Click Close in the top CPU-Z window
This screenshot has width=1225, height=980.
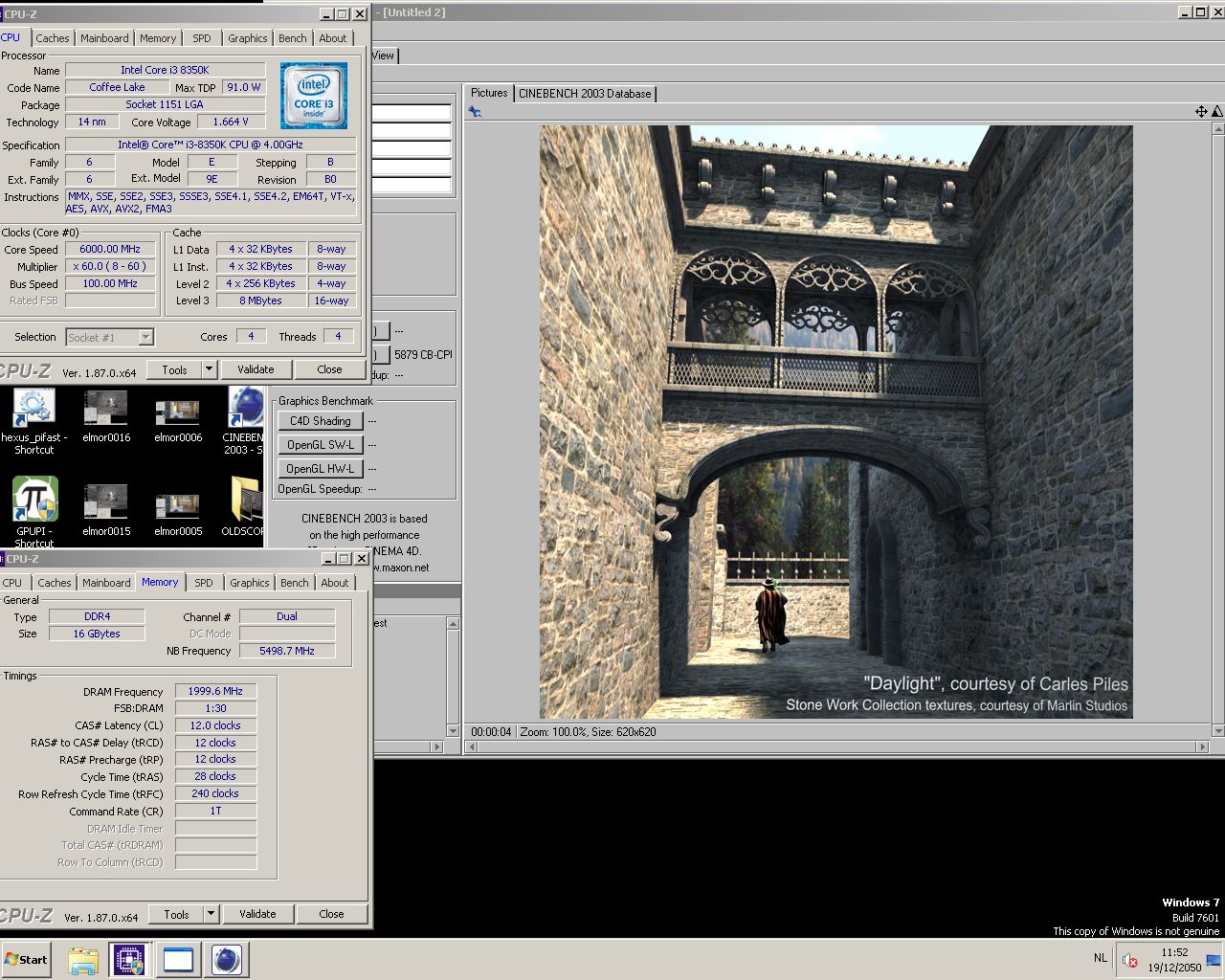point(329,369)
